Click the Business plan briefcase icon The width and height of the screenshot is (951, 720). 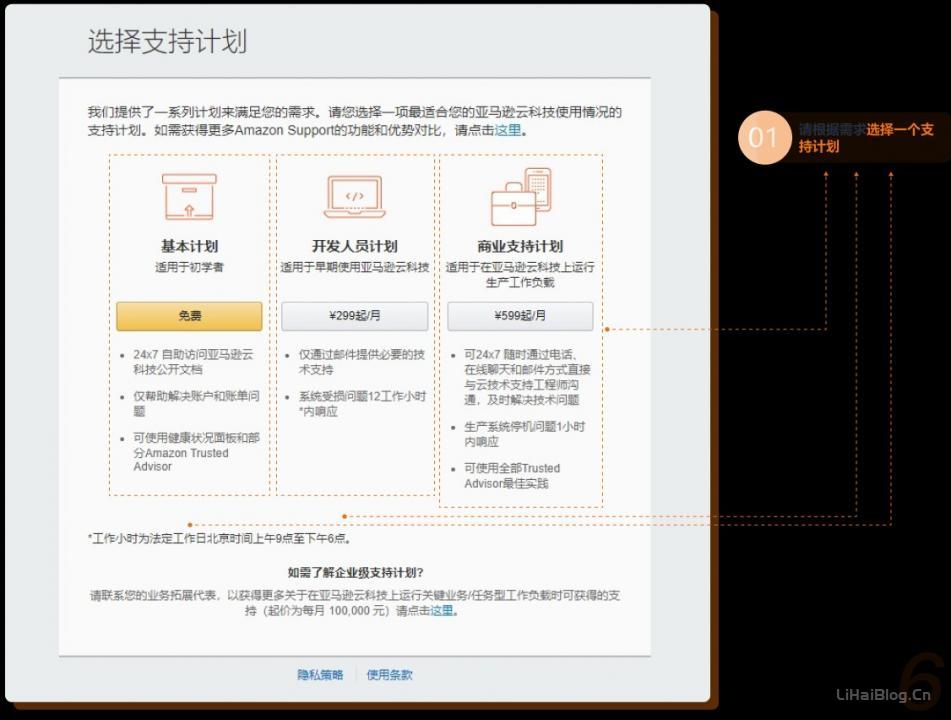coord(521,197)
